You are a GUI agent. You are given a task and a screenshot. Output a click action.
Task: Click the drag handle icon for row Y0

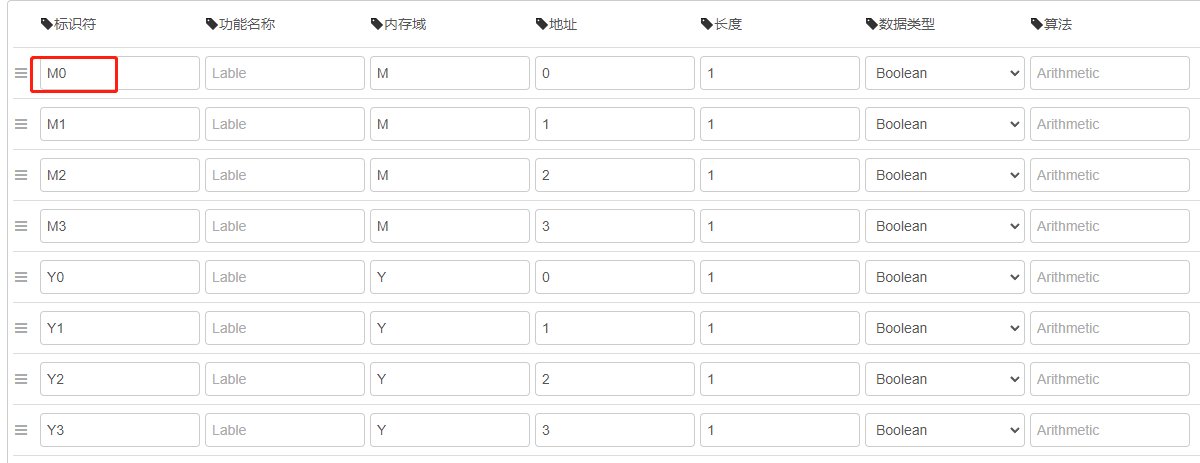pyautogui.click(x=20, y=277)
